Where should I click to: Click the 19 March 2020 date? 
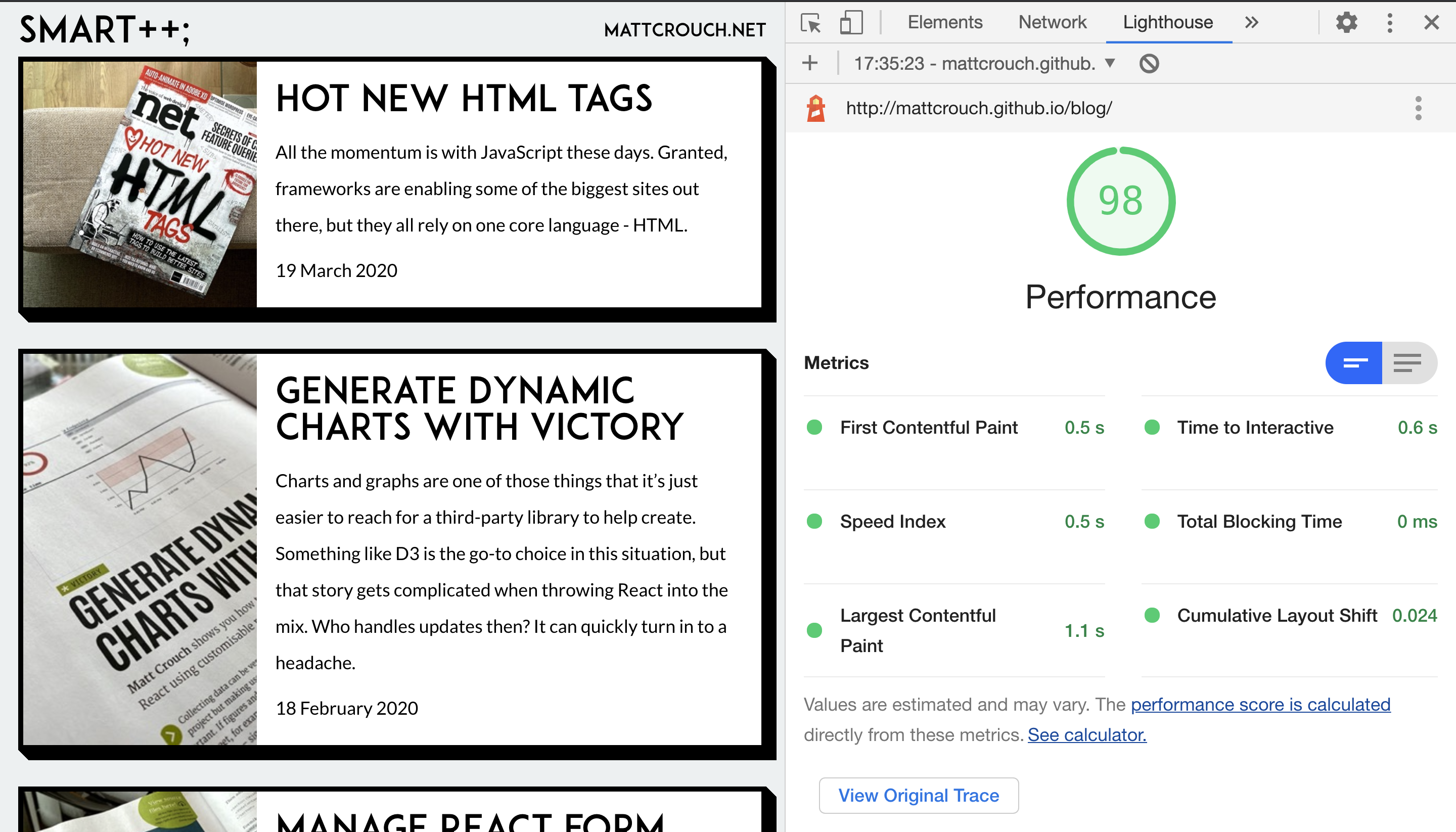337,270
